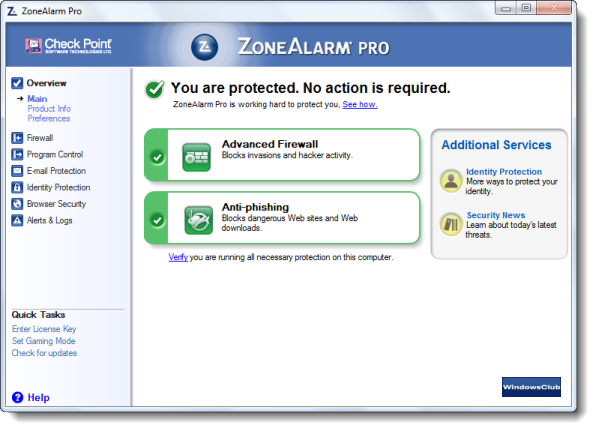Screen dimensions: 596x431
Task: Open Preferences under Overview
Action: tap(49, 119)
